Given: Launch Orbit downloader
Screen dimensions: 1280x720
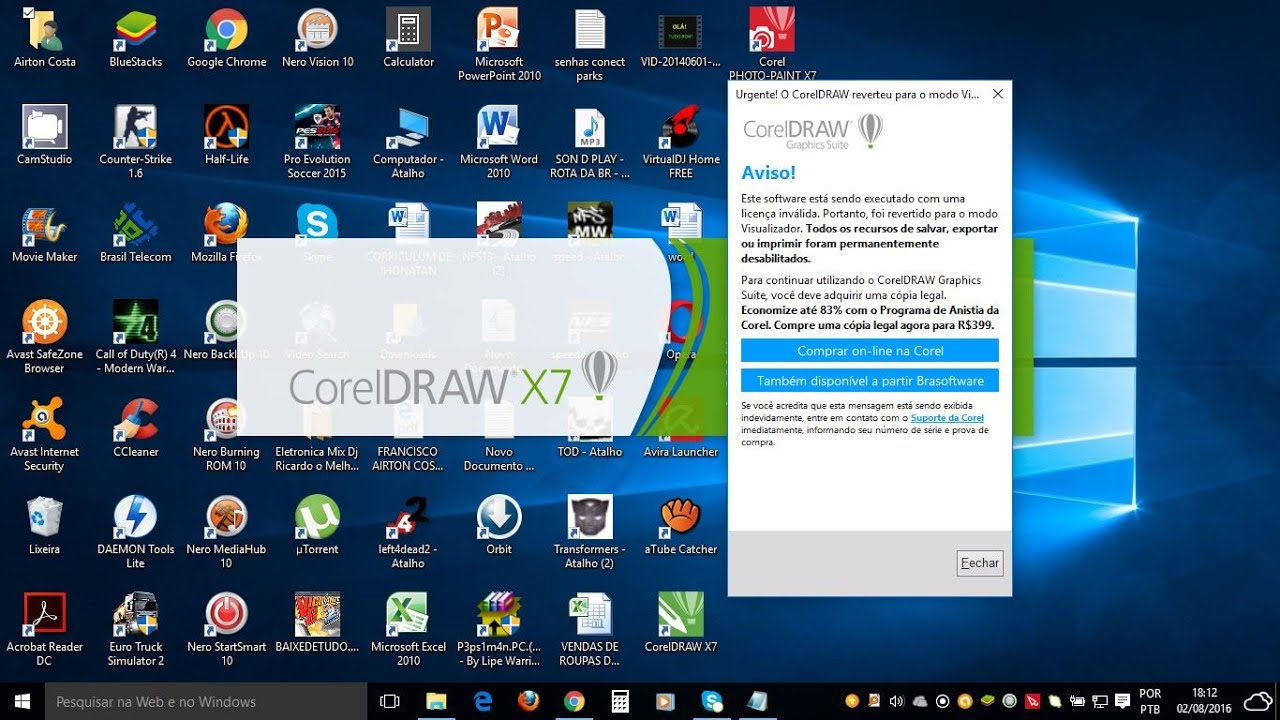Looking at the screenshot, I should tap(499, 525).
